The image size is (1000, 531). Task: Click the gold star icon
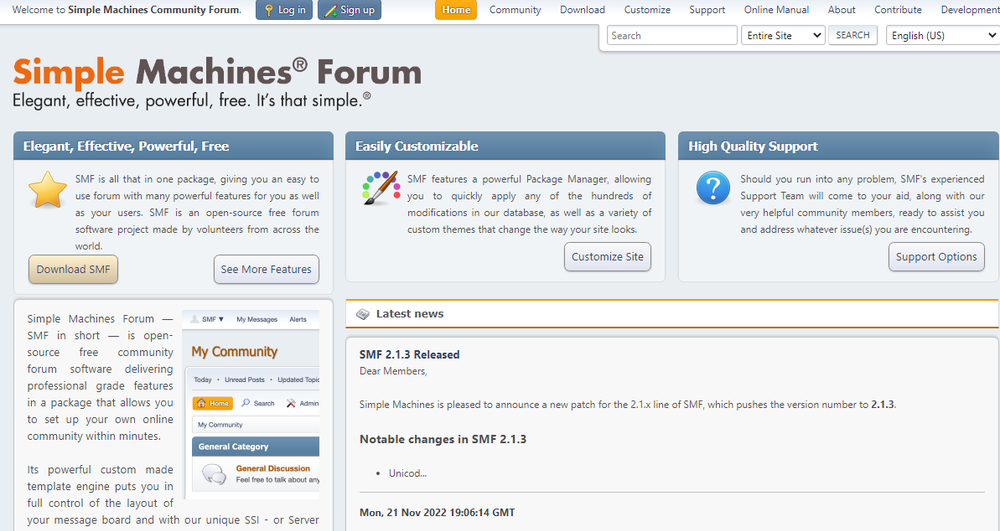click(47, 190)
